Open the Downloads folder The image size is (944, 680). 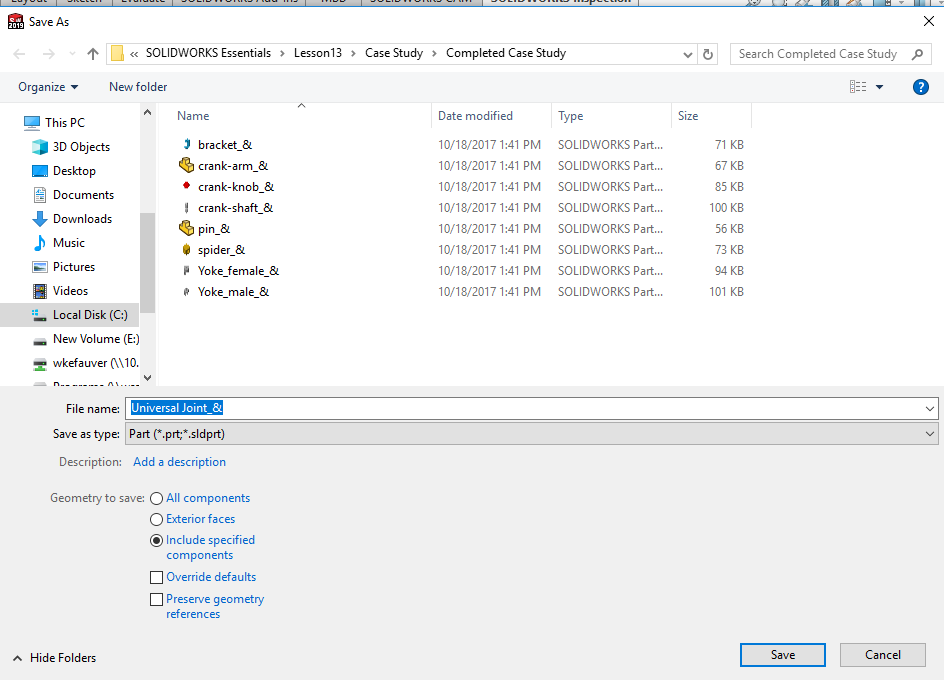click(x=82, y=219)
